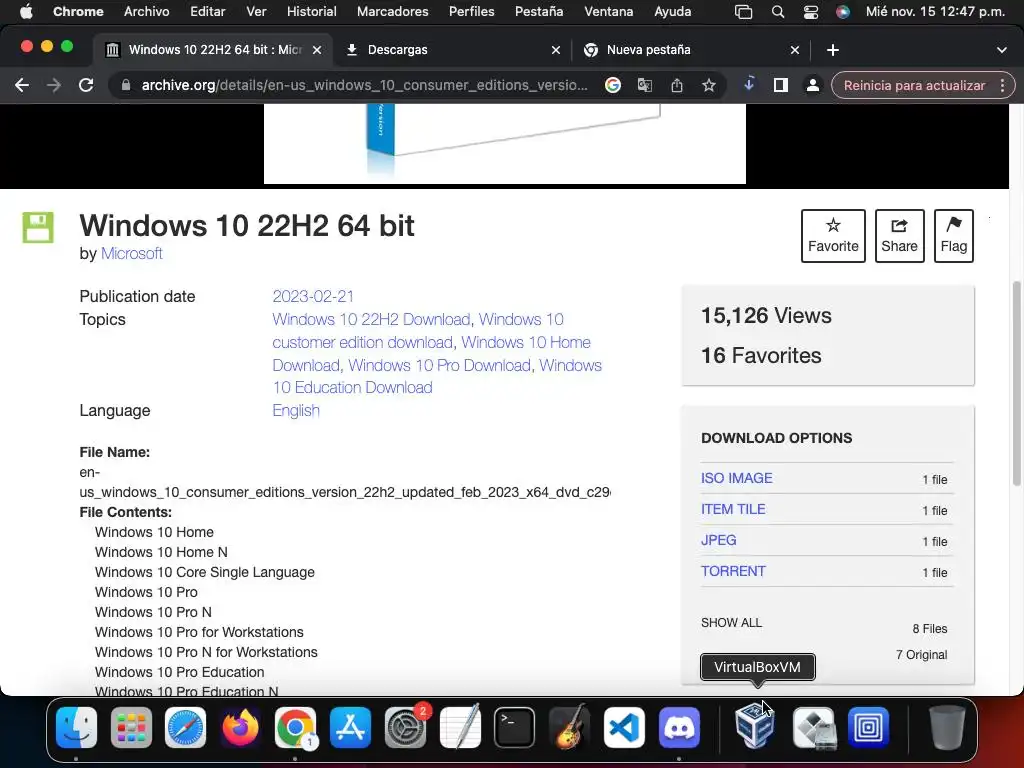Image resolution: width=1024 pixels, height=768 pixels.
Task: Click SHOW ALL download files
Action: pos(731,622)
